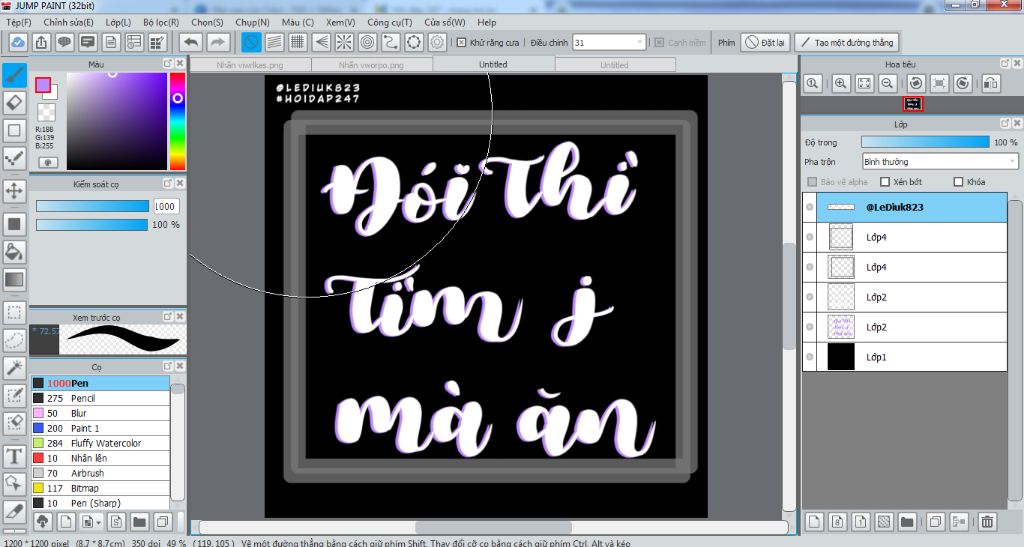Enable the Khóa lock checkbox
The image size is (1024, 547).
coord(959,182)
